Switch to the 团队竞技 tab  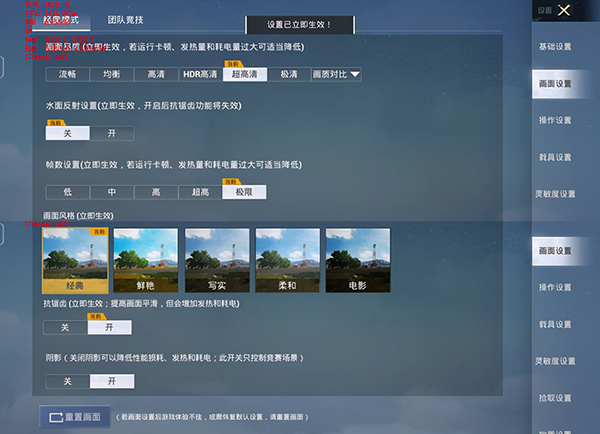(125, 20)
